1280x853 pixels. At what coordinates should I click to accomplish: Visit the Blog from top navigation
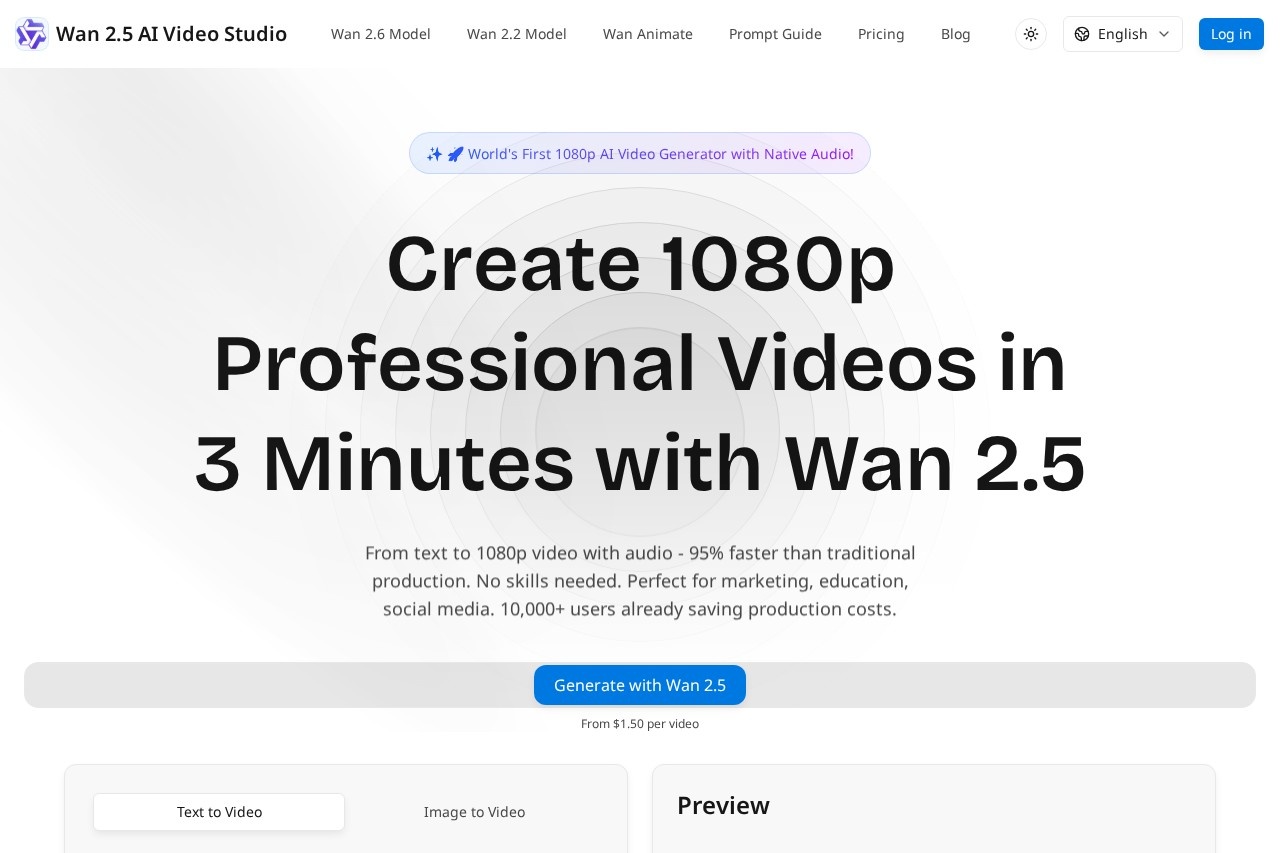pos(955,34)
